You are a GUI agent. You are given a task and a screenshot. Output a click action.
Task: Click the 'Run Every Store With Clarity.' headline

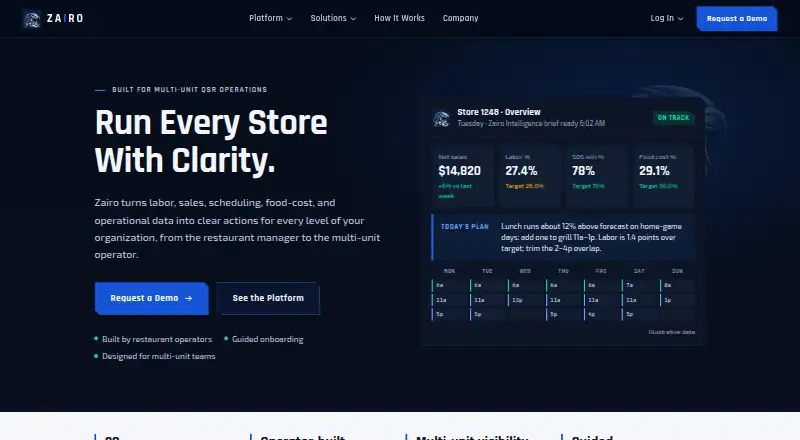tap(211, 141)
